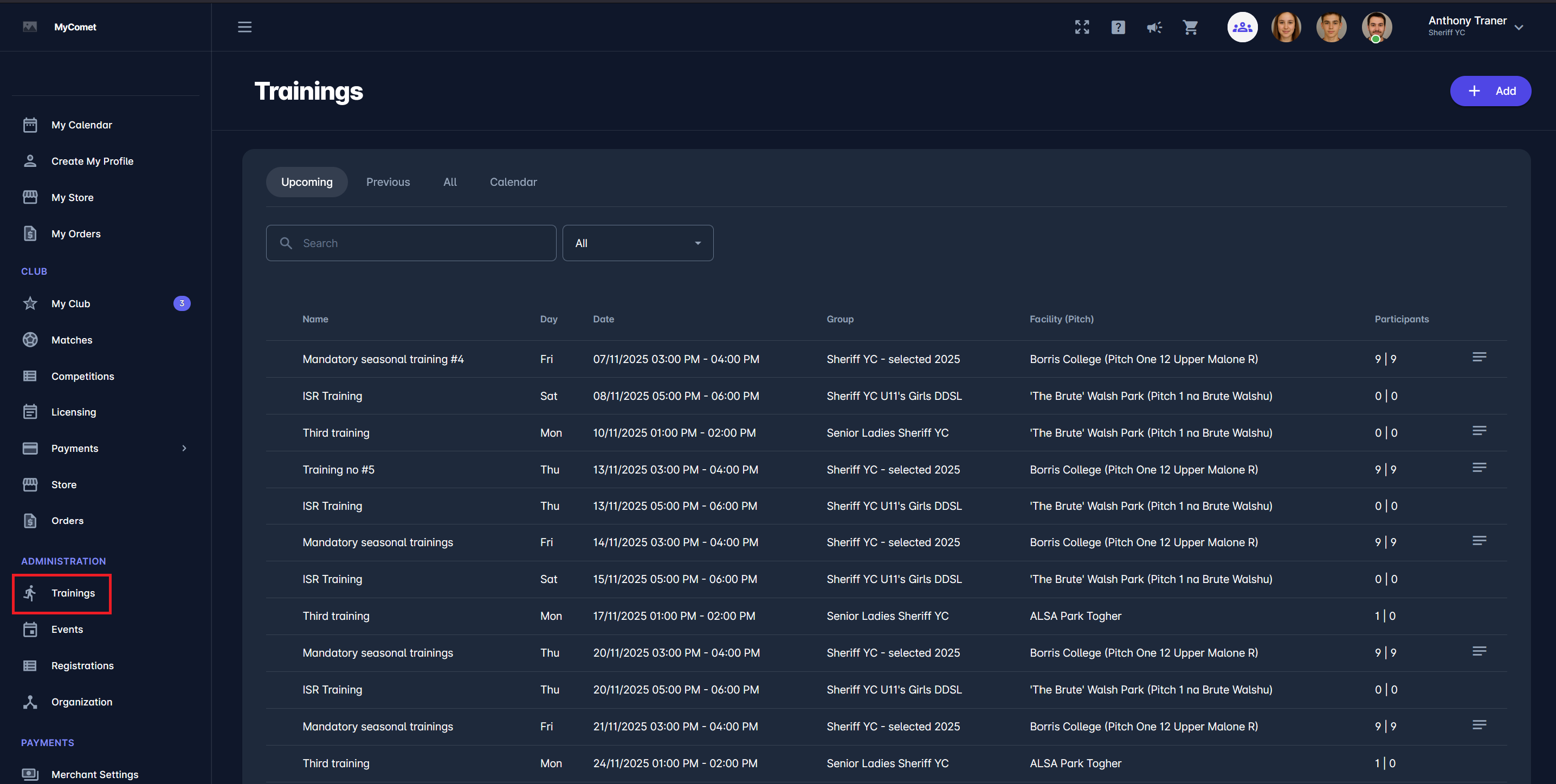
Task: Open the Competitions page
Action: point(82,375)
